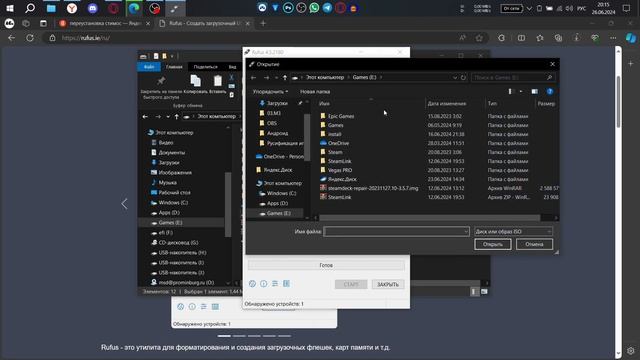640x360 pixels.
Task: Go back in the Открытие dialog
Action: tap(253, 78)
